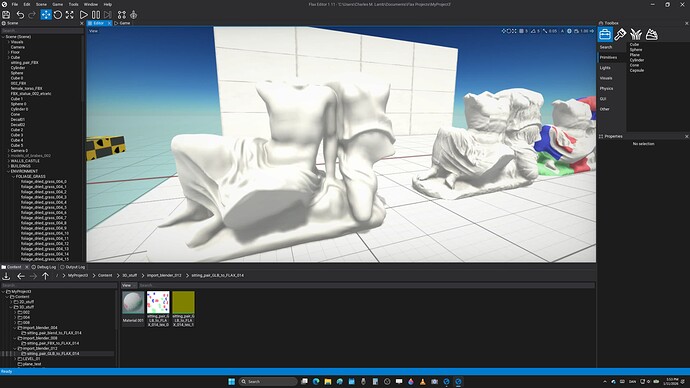Navigate forward in Content browser

(33, 276)
